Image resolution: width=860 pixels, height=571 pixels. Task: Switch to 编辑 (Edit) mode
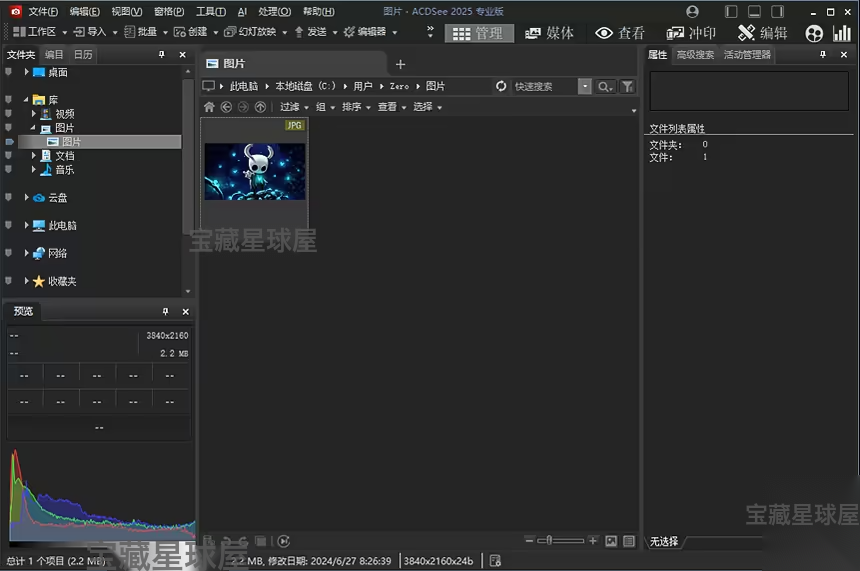tap(763, 33)
